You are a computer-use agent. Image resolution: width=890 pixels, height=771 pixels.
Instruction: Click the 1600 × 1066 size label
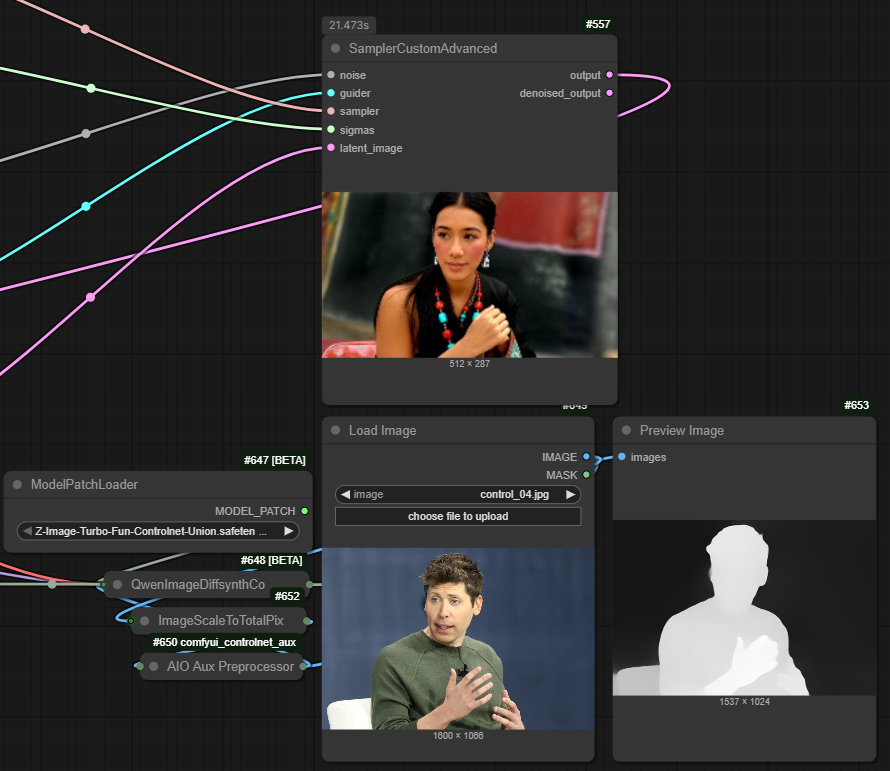458,736
